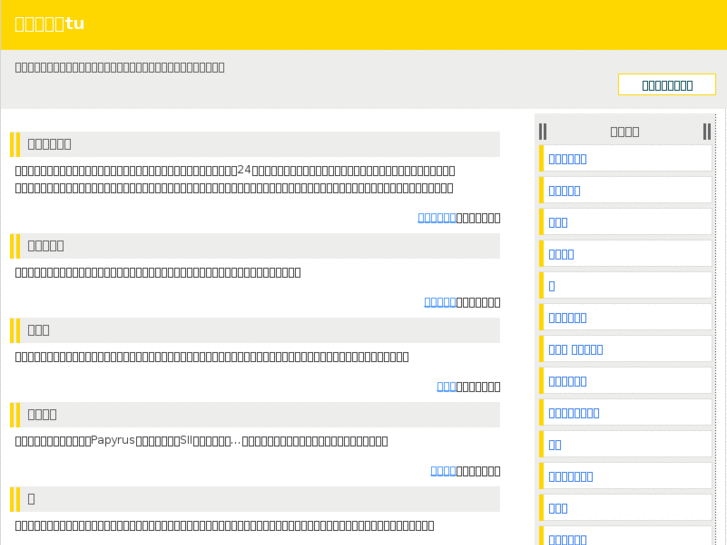Click the blue link under the Papyrus paragraph
The height and width of the screenshot is (545, 727).
[443, 471]
